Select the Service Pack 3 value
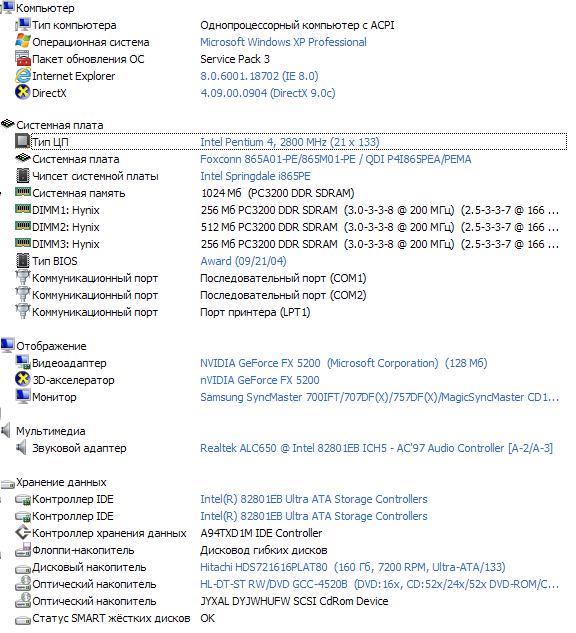Image resolution: width=576 pixels, height=633 pixels. pyautogui.click(x=235, y=59)
